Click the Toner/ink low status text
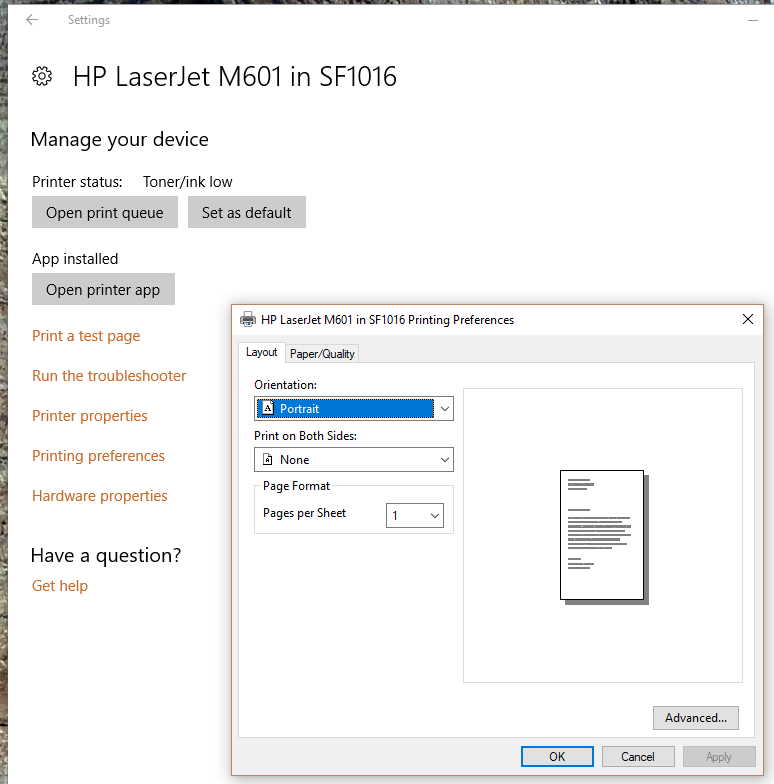The height and width of the screenshot is (784, 774). point(188,182)
